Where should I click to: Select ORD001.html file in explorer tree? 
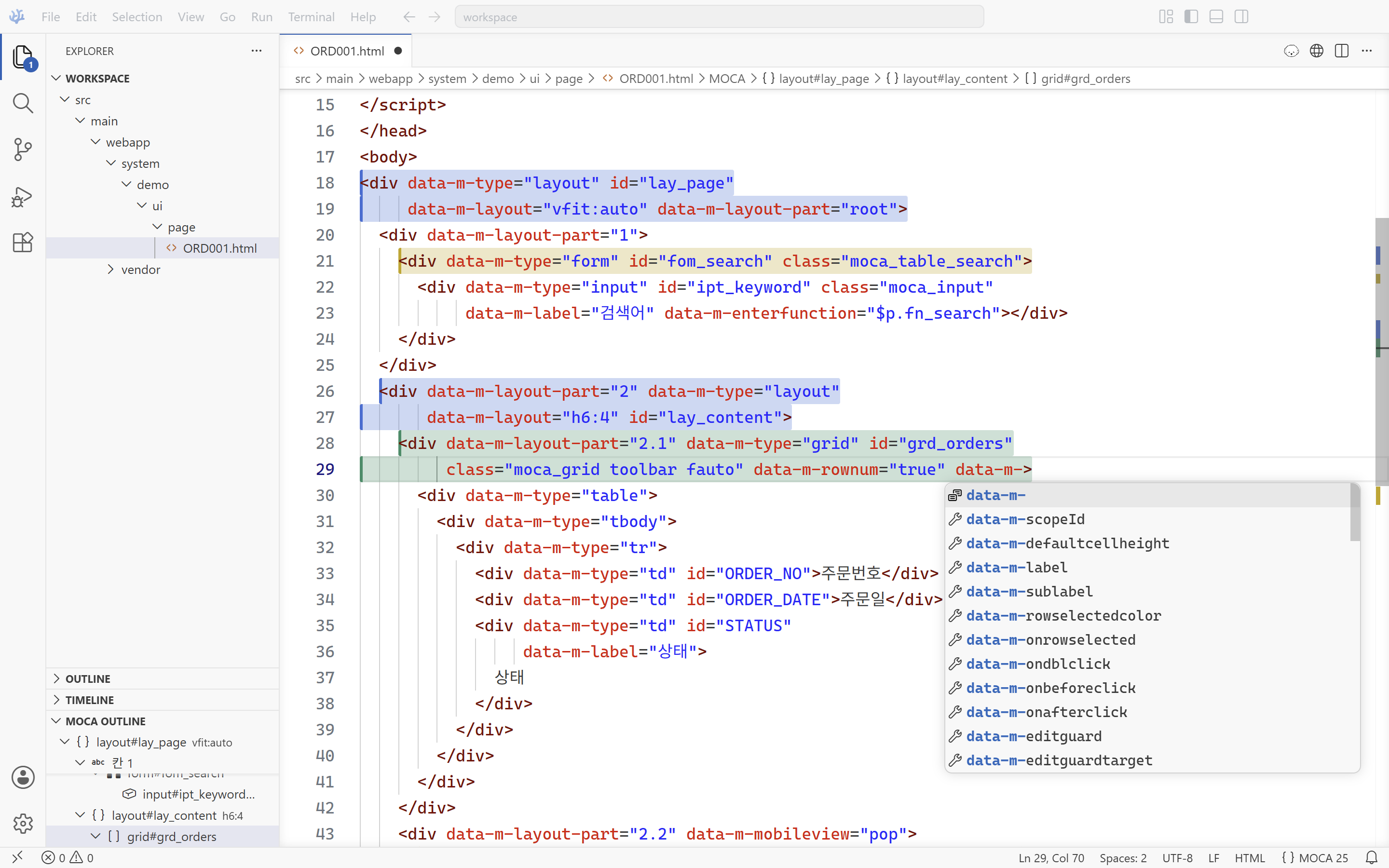coord(163,248)
